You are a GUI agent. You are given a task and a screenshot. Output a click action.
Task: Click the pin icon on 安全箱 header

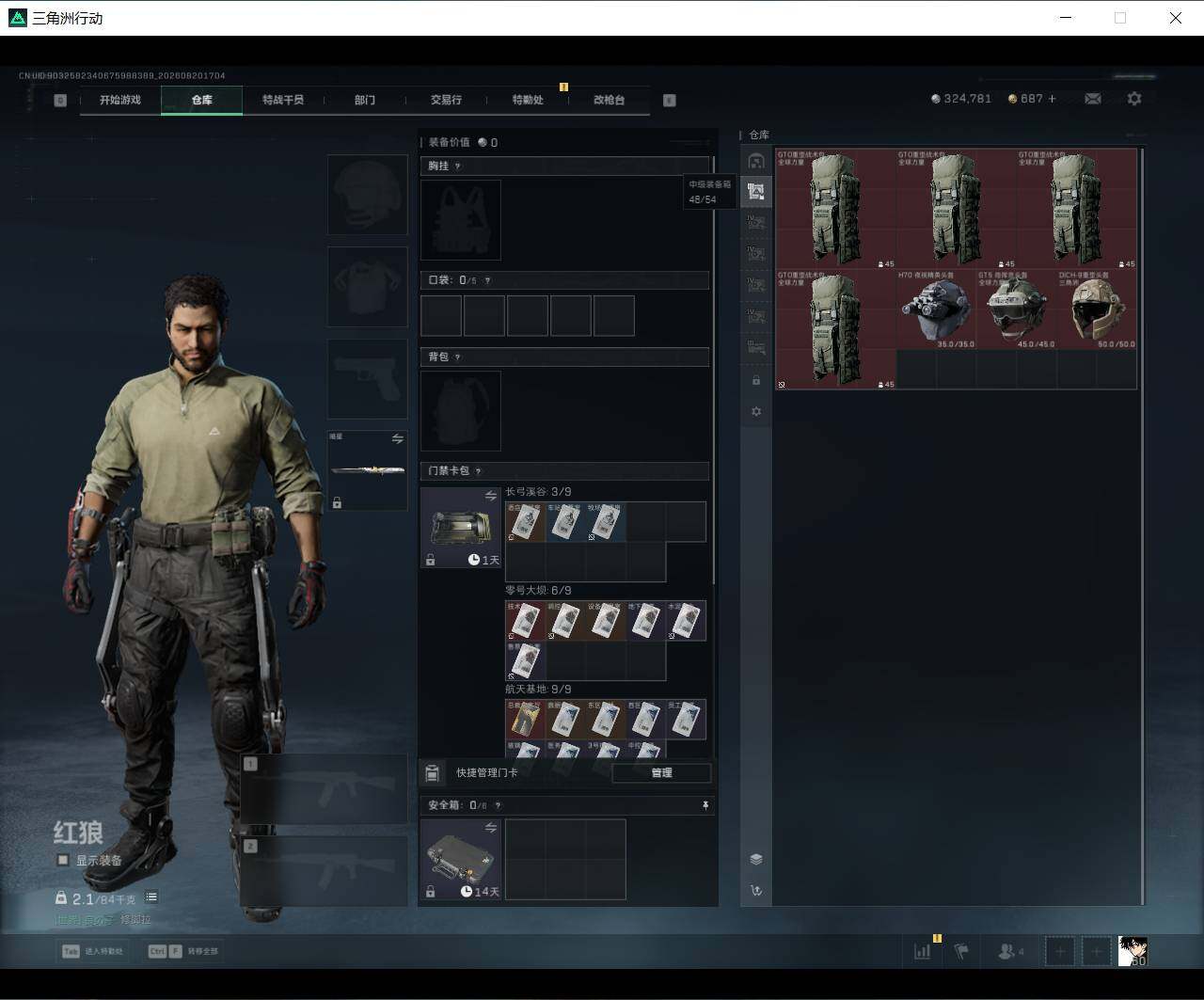[705, 806]
